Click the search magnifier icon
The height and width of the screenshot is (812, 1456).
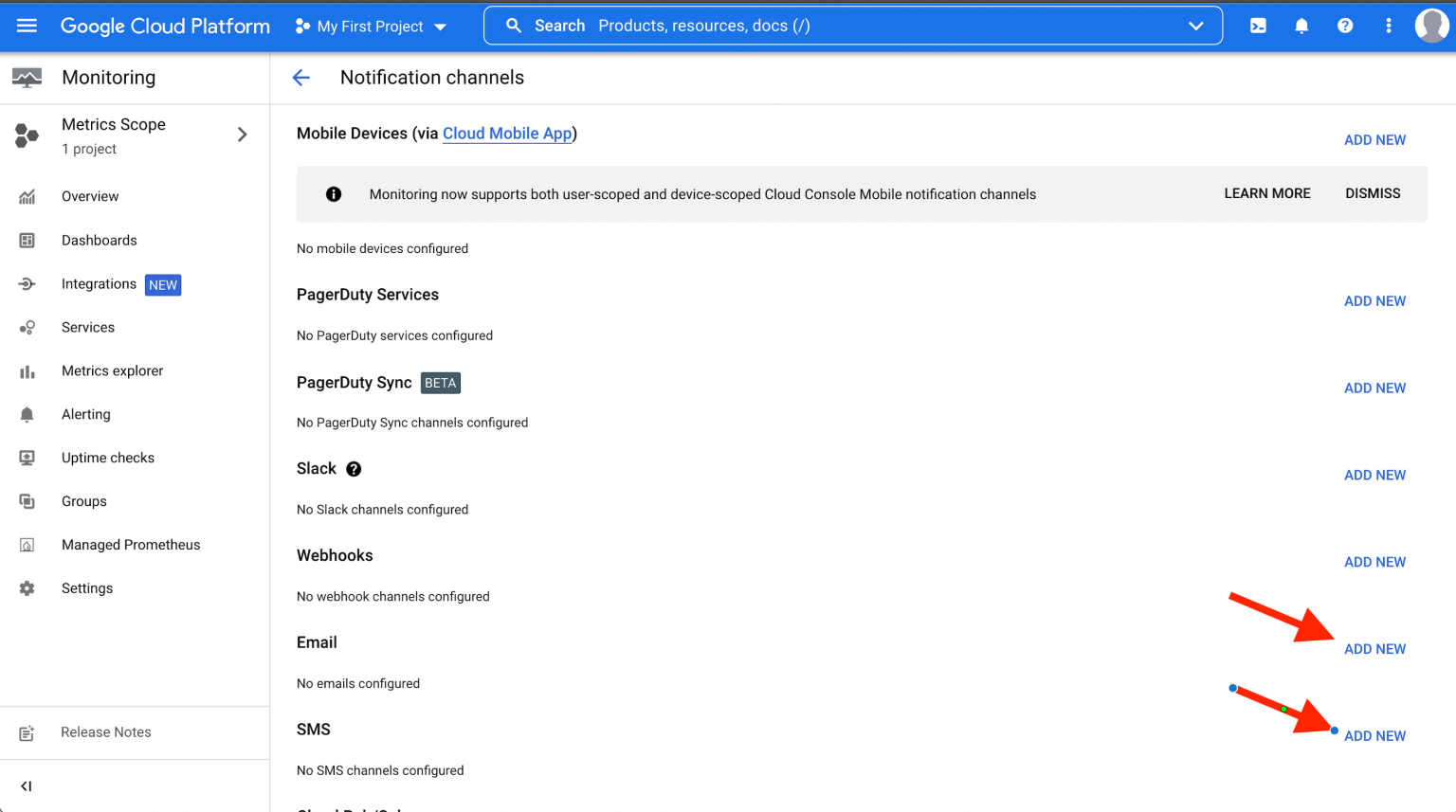[514, 26]
